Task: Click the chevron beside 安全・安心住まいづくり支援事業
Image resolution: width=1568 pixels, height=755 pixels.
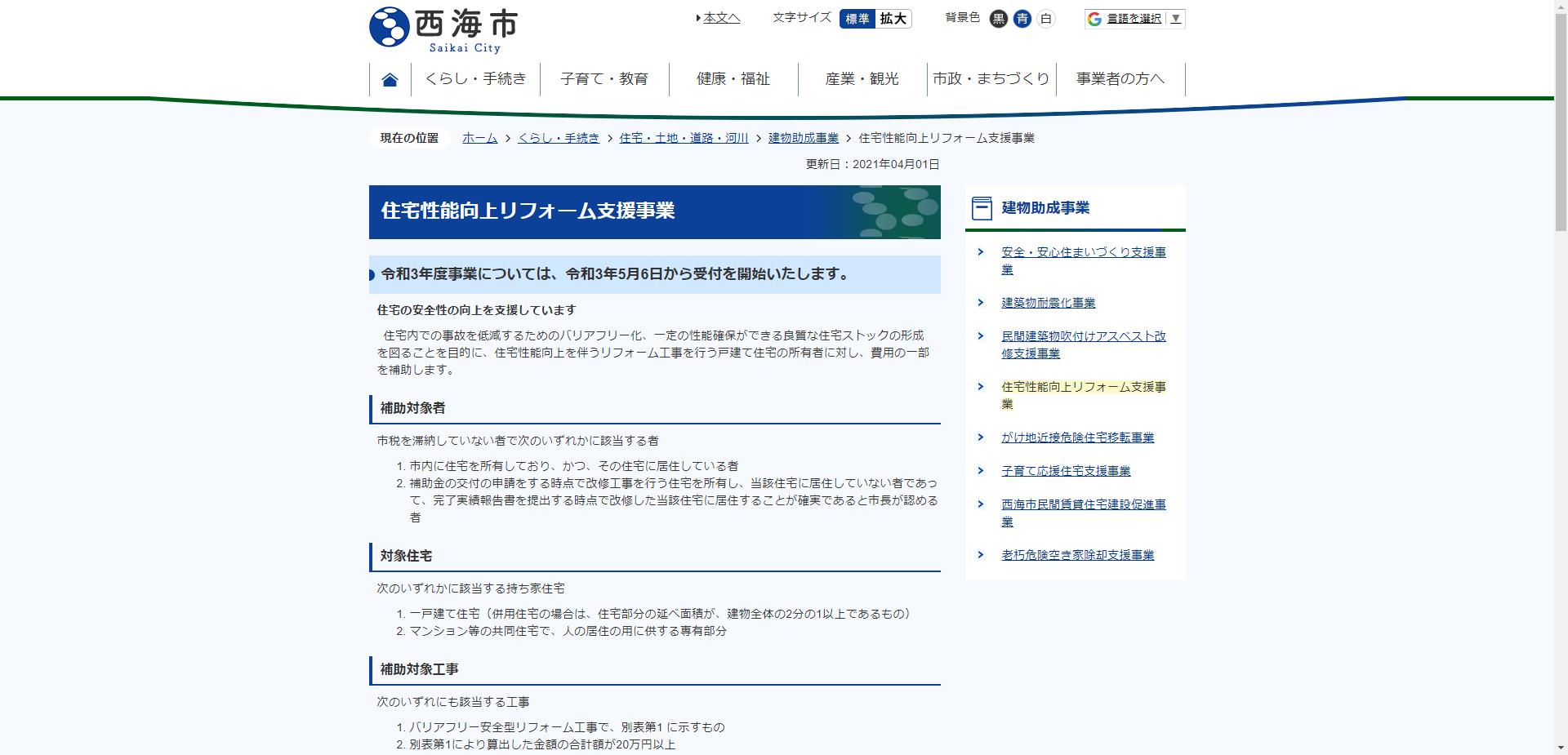Action: (x=981, y=252)
